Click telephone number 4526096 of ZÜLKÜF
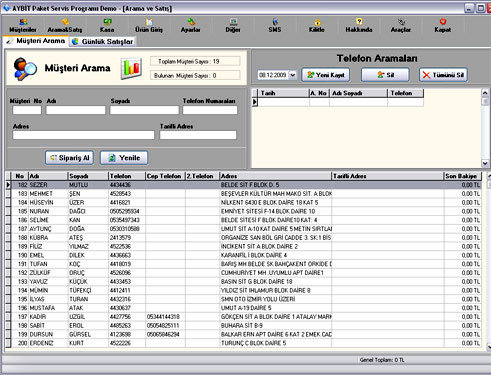The width and height of the screenshot is (491, 375). pos(121,273)
